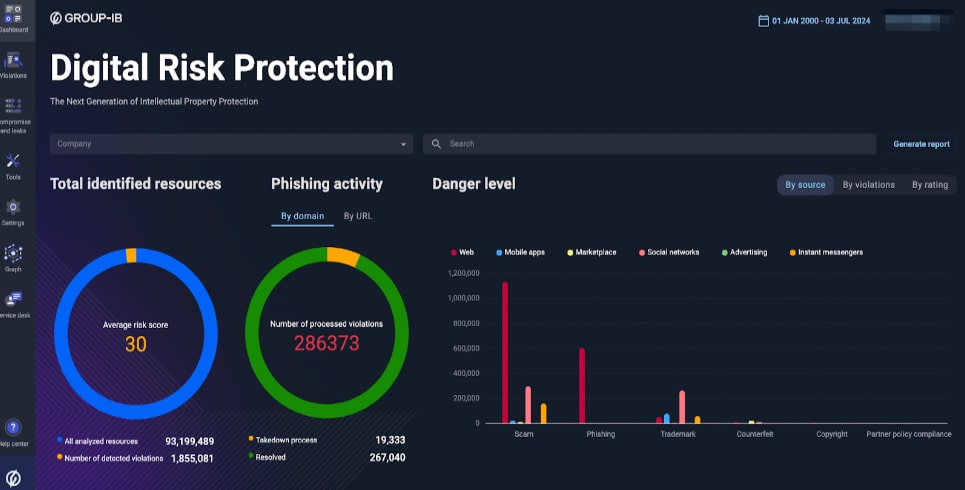The width and height of the screenshot is (965, 490).
Task: Toggle the Marketplace legend series
Action: click(592, 252)
